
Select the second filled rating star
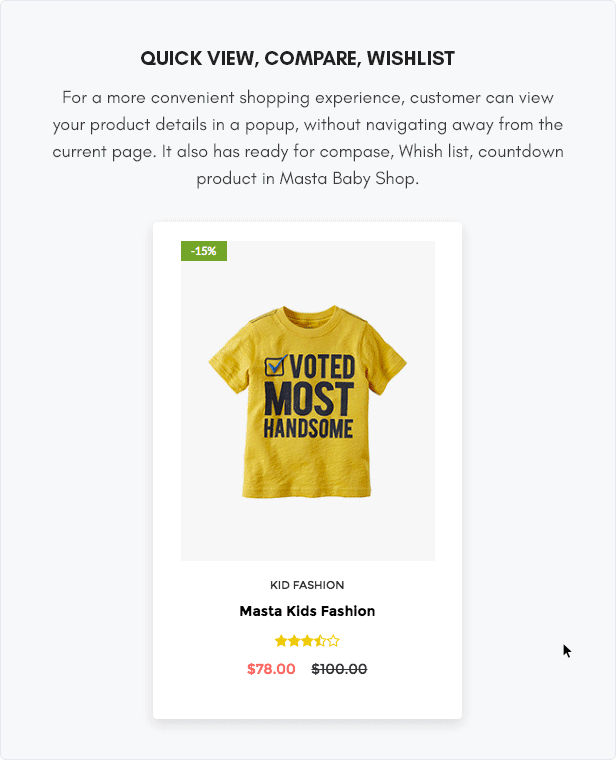pyautogui.click(x=294, y=641)
